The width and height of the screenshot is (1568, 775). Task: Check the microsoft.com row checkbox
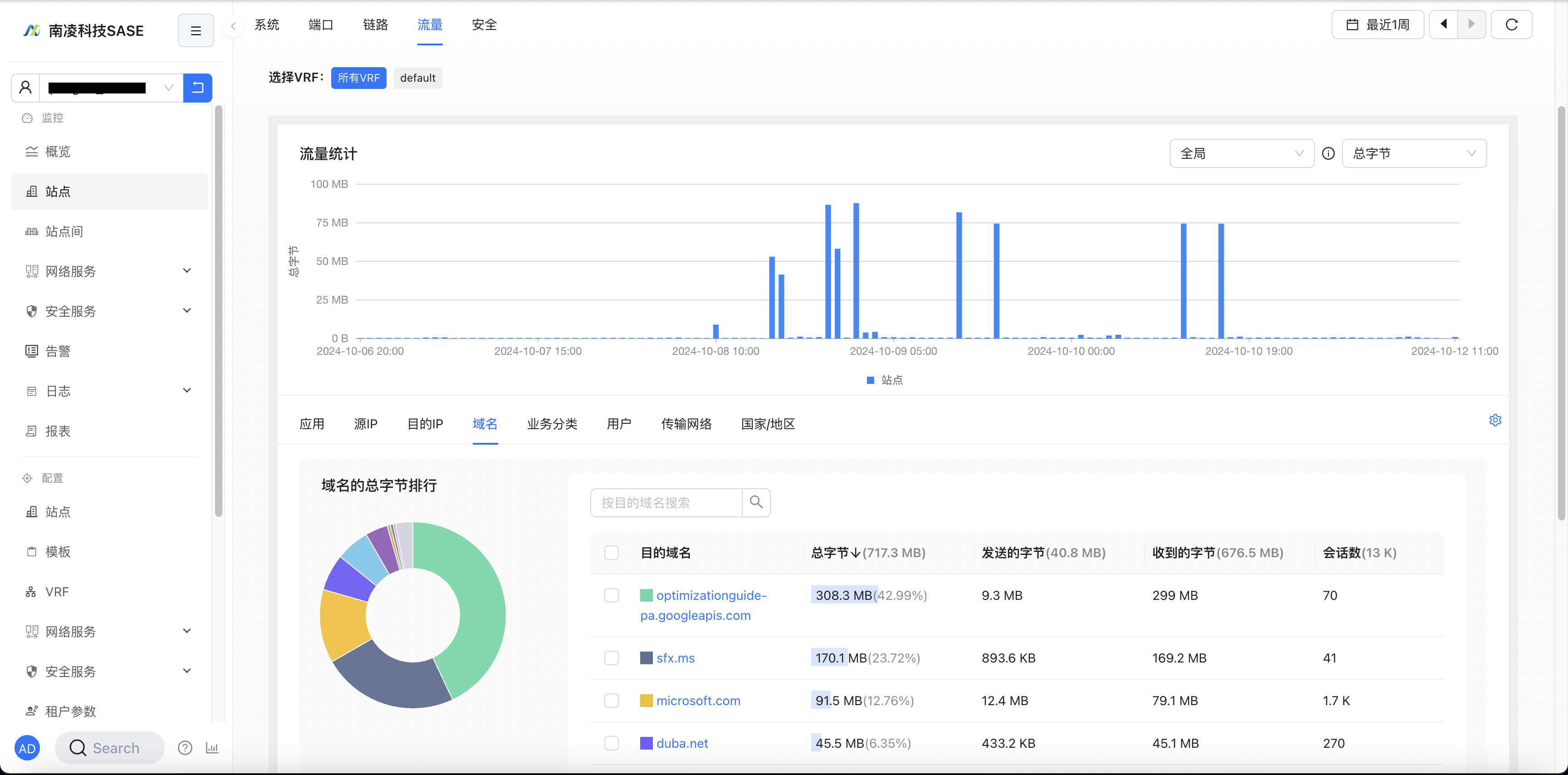(x=612, y=701)
